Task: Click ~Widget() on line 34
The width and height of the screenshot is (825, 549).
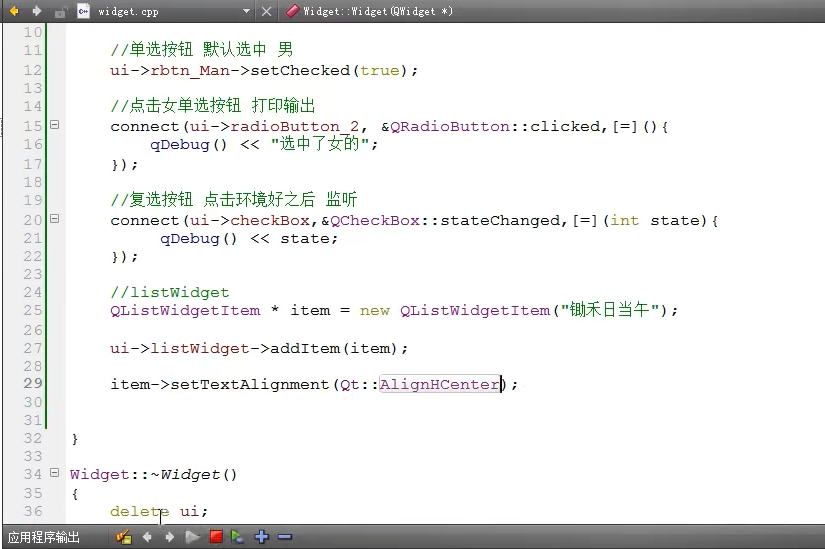Action: click(194, 475)
